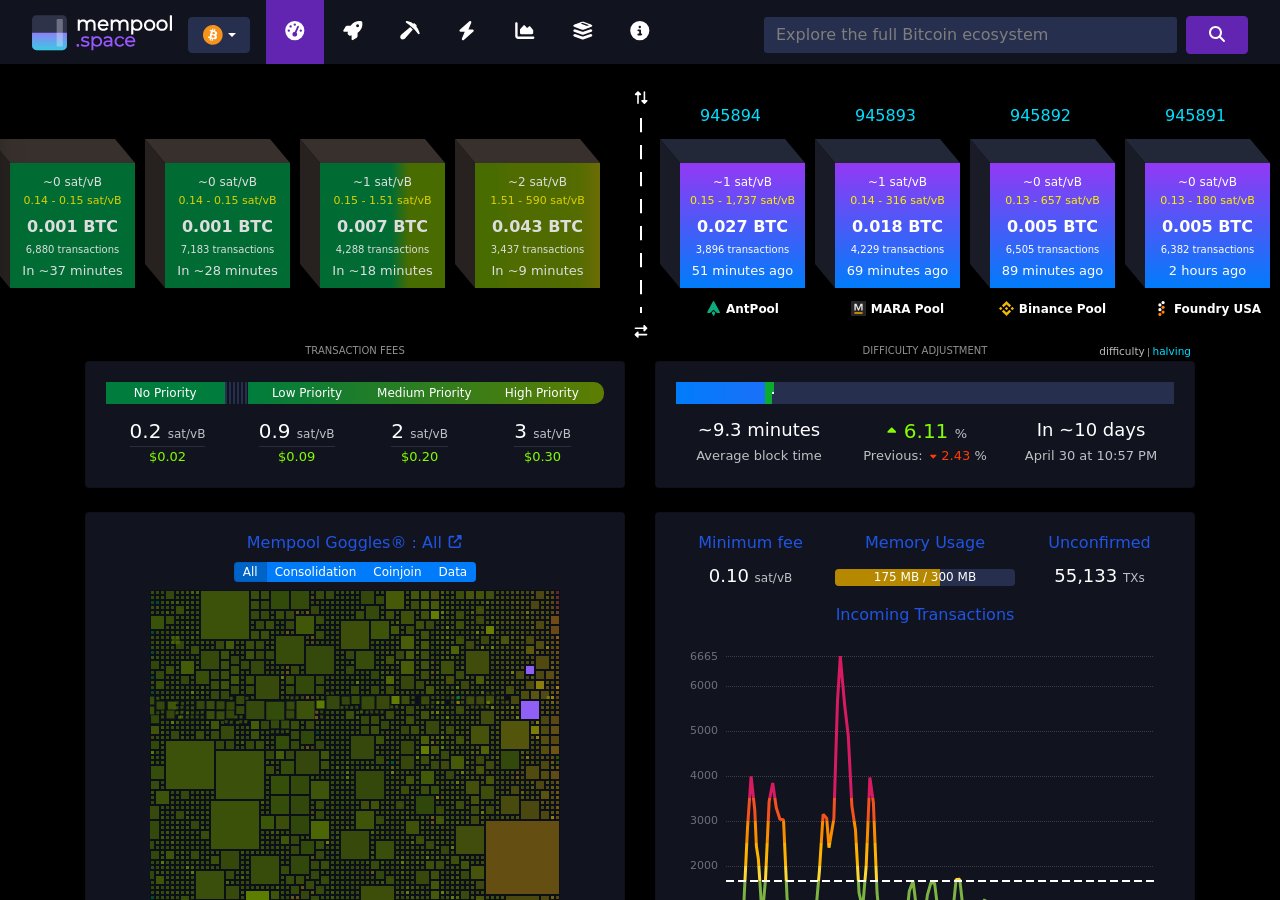Toggle the Data goggles filter

(x=452, y=572)
